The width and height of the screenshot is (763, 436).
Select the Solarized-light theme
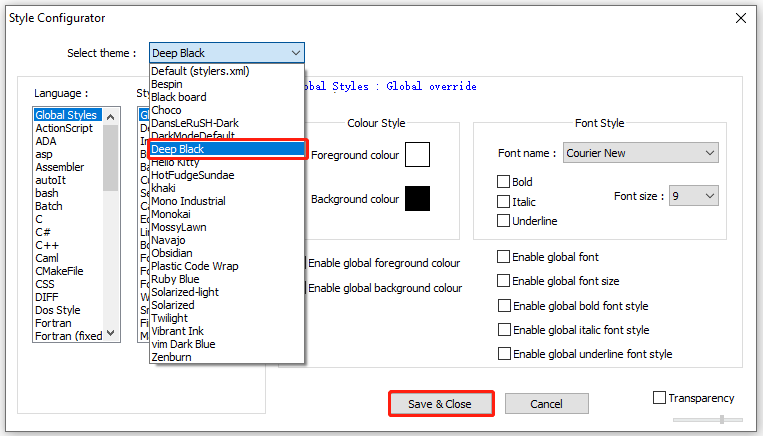[227, 292]
